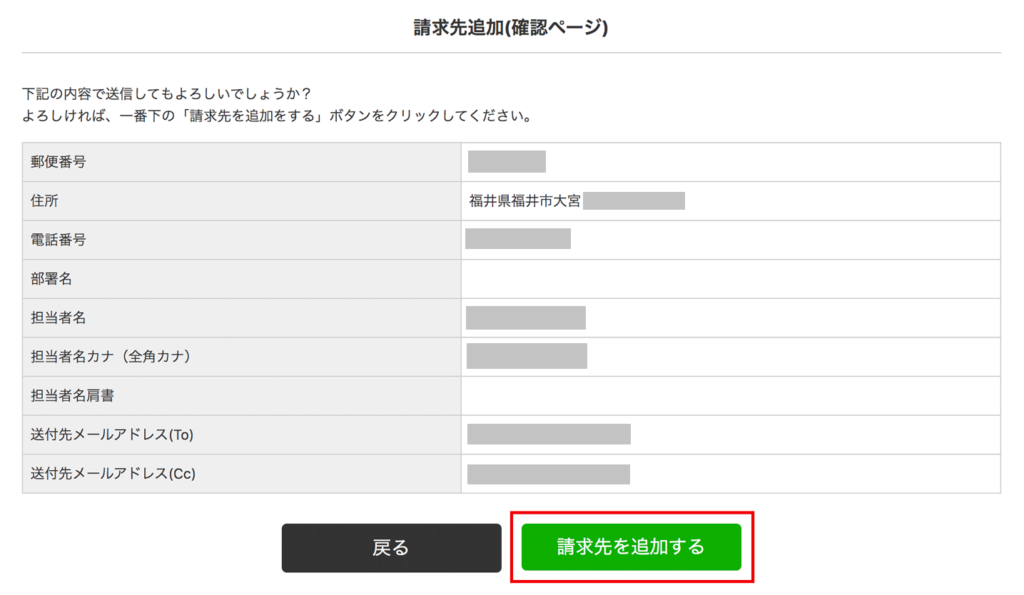Select the 担当者名 row label
Screen dimensions: 1024x595
pos(58,318)
